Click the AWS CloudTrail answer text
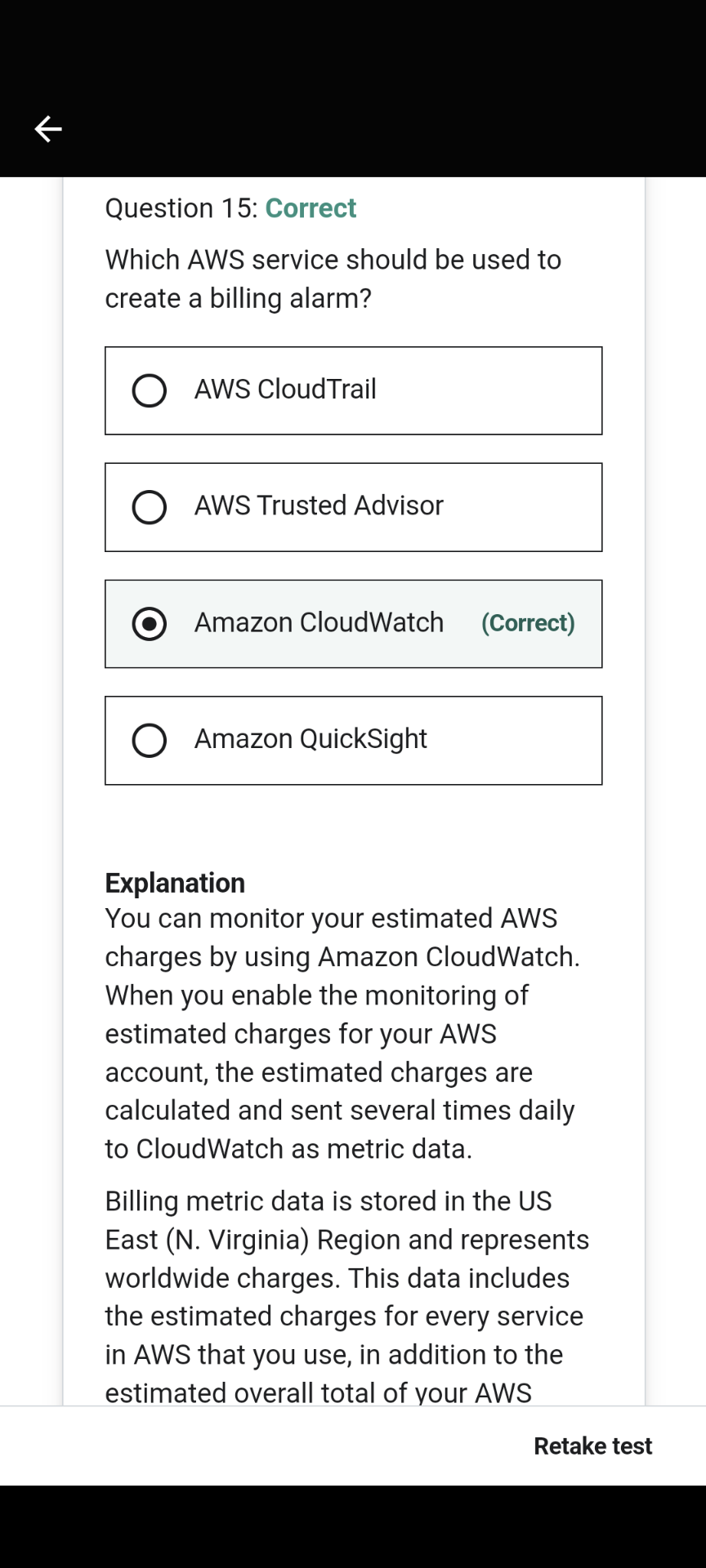 (285, 390)
